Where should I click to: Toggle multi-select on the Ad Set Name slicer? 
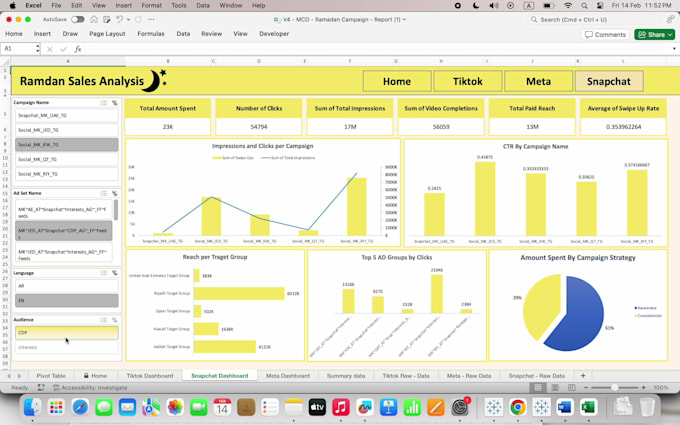(x=104, y=193)
